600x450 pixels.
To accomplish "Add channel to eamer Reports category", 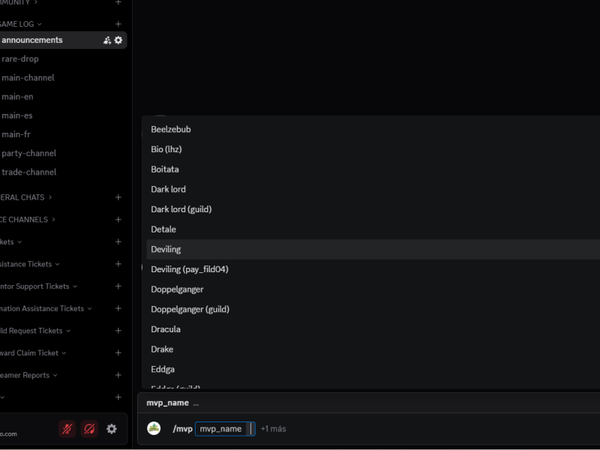I will pos(118,375).
